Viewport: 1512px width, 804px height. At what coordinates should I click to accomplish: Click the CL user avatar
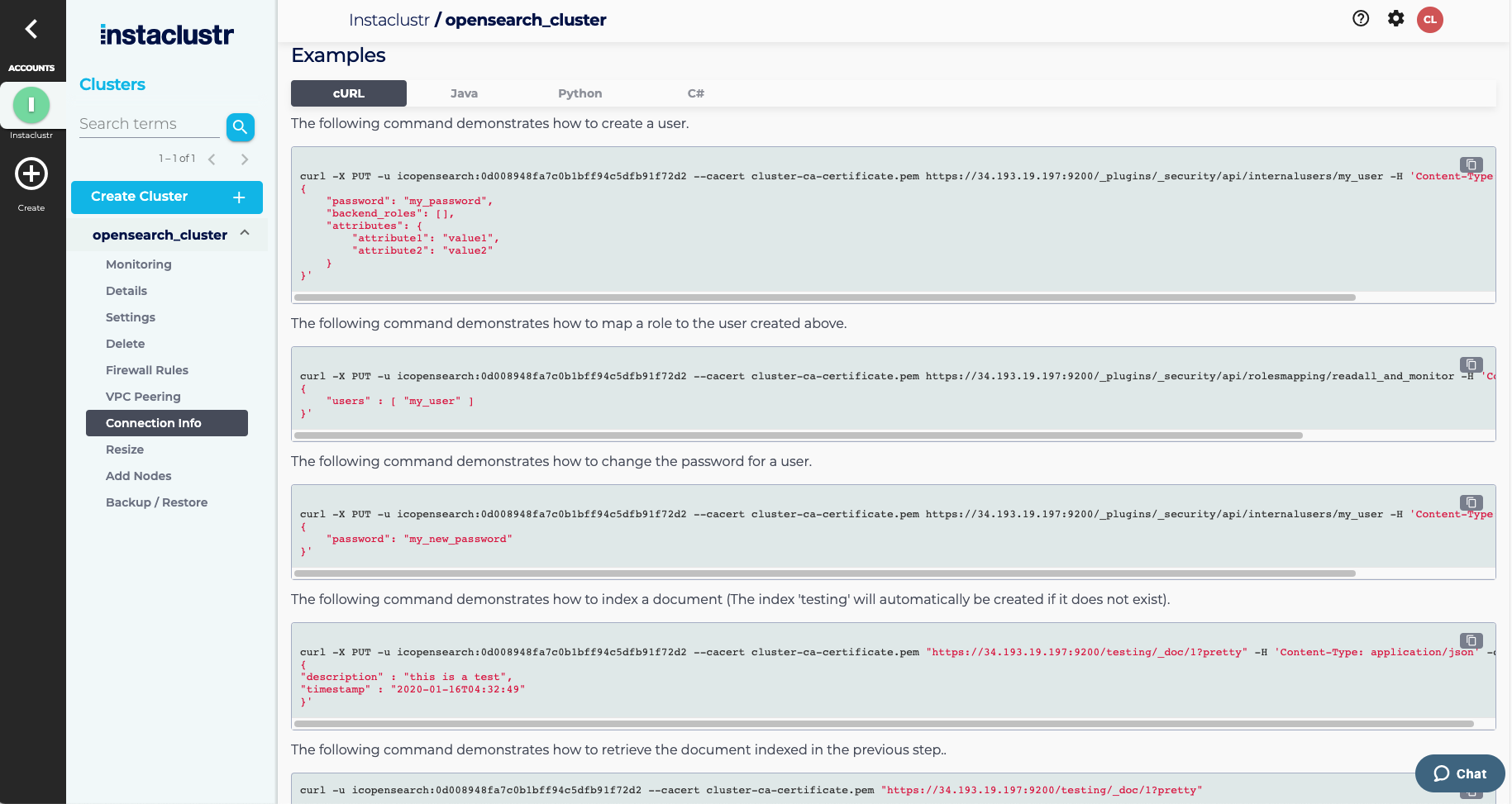pyautogui.click(x=1430, y=20)
